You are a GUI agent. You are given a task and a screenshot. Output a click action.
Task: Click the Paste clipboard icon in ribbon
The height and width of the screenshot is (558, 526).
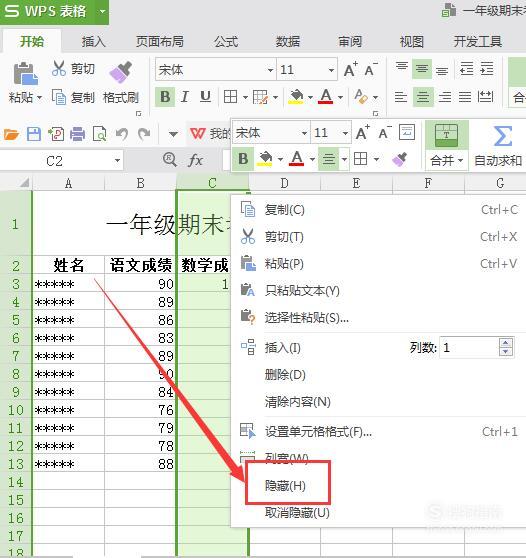26,73
